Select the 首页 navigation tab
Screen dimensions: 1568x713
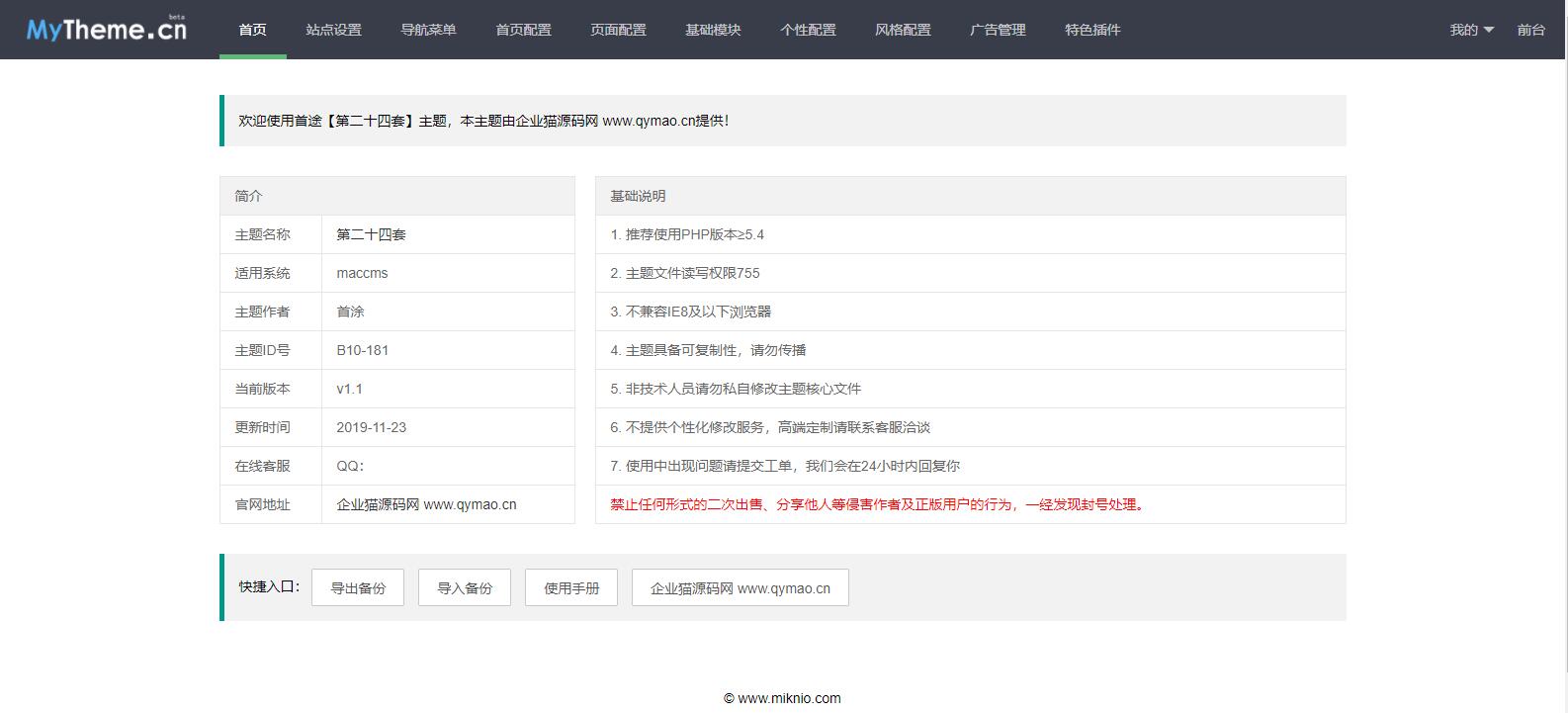click(252, 30)
